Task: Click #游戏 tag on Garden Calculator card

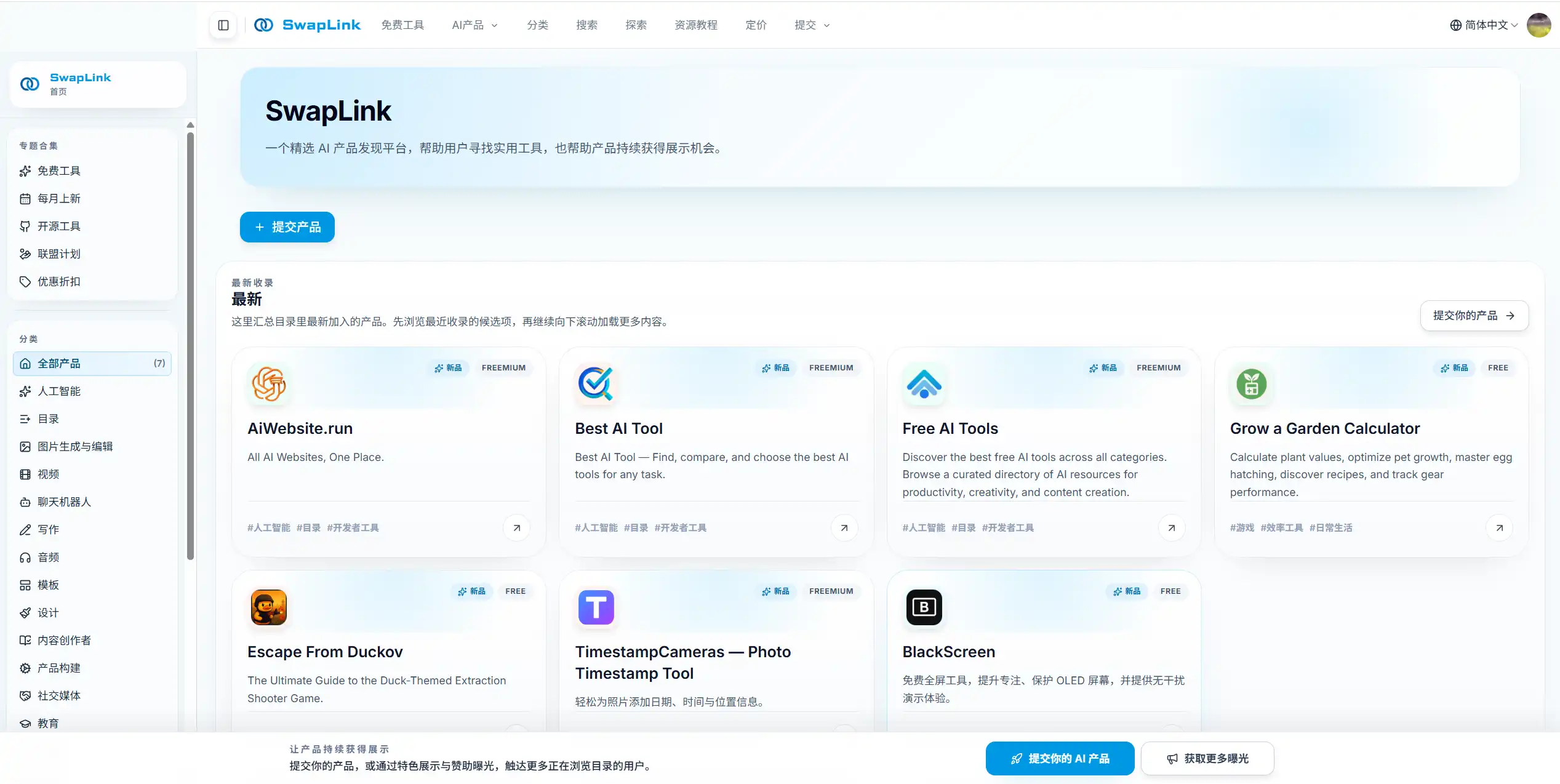Action: 1242,528
